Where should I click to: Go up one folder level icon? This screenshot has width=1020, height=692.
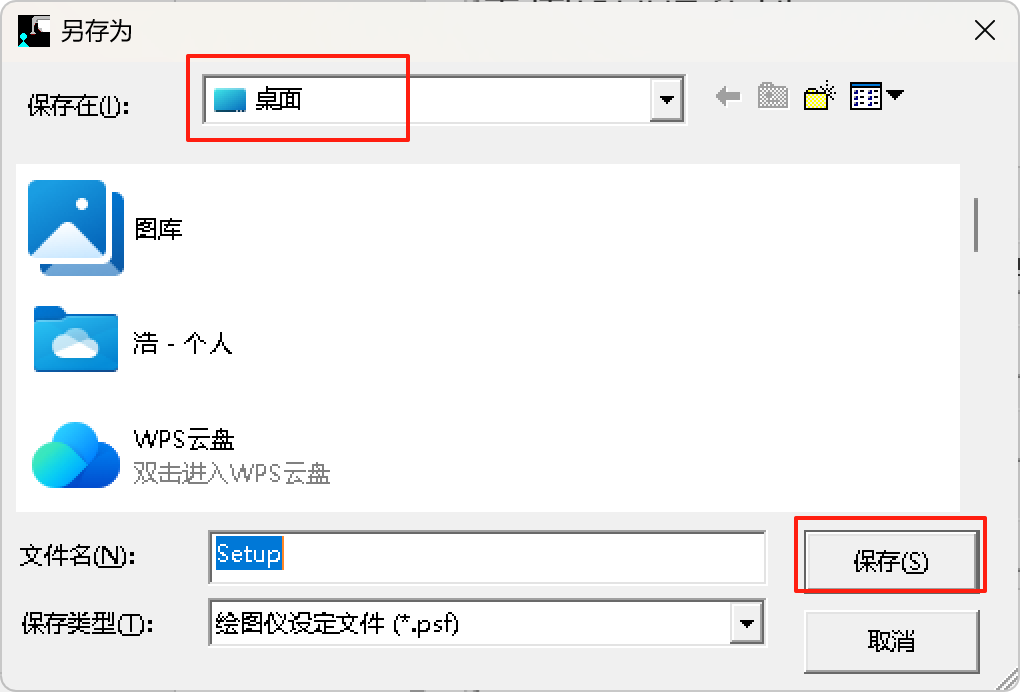click(x=773, y=96)
